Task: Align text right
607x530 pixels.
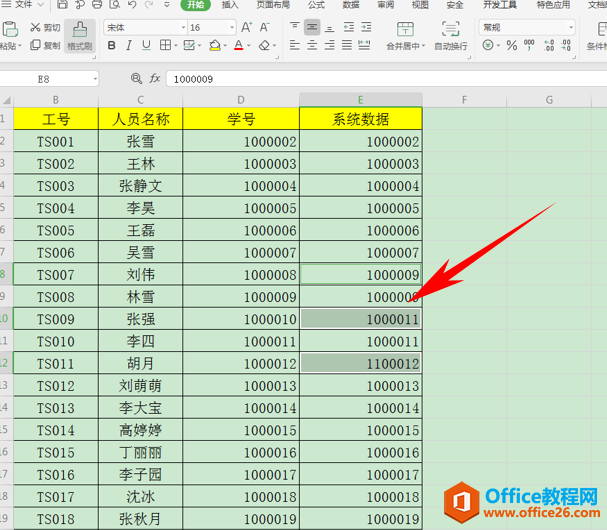Action: click(x=329, y=45)
